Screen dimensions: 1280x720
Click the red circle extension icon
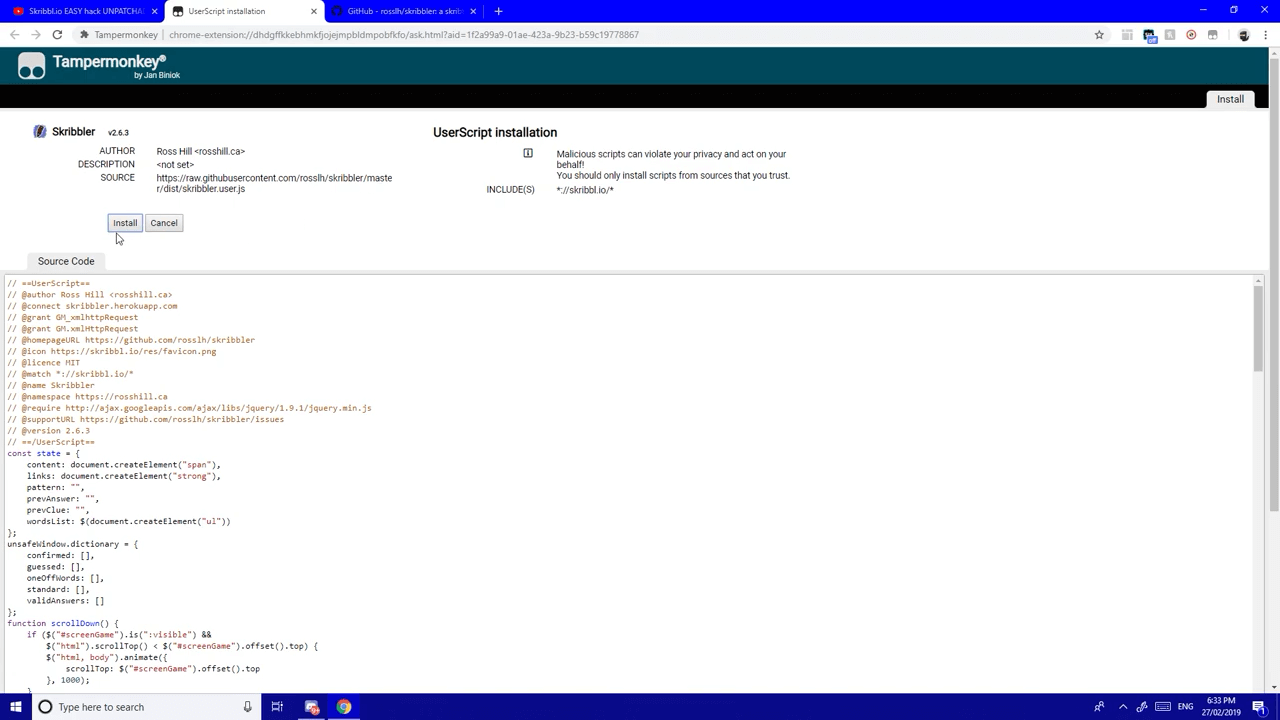[x=1191, y=35]
